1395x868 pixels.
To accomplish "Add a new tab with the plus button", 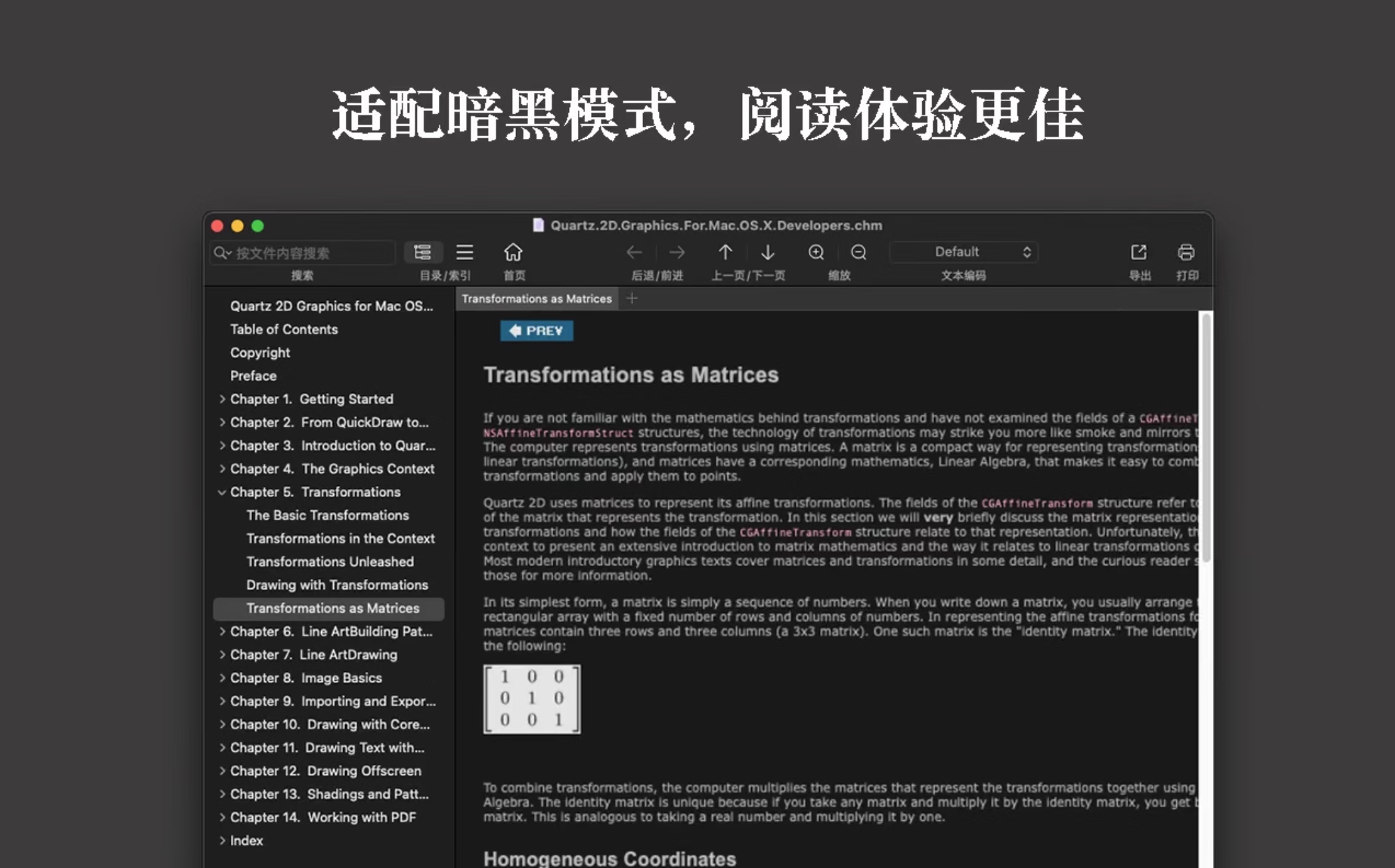I will (632, 299).
